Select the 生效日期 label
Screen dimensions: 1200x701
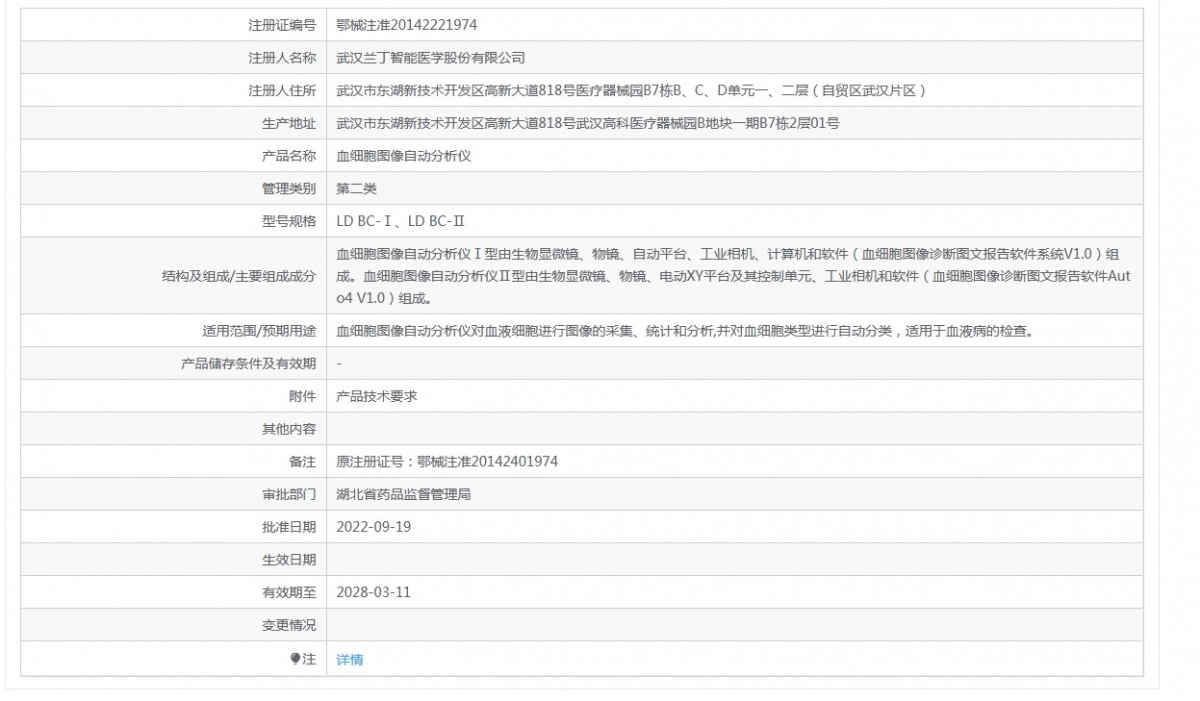pyautogui.click(x=289, y=560)
